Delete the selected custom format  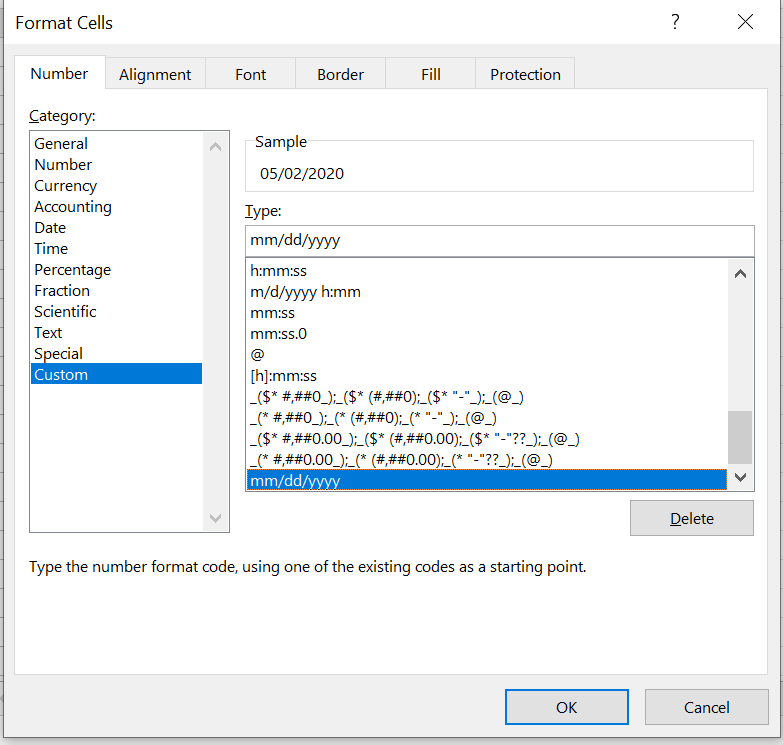pyautogui.click(x=692, y=518)
